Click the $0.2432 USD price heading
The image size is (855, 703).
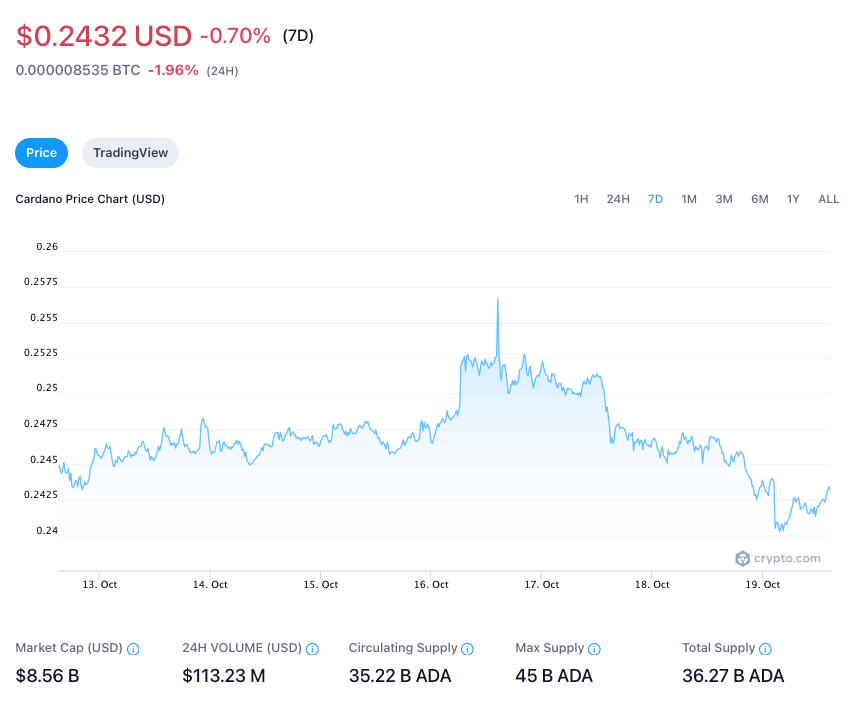(104, 36)
